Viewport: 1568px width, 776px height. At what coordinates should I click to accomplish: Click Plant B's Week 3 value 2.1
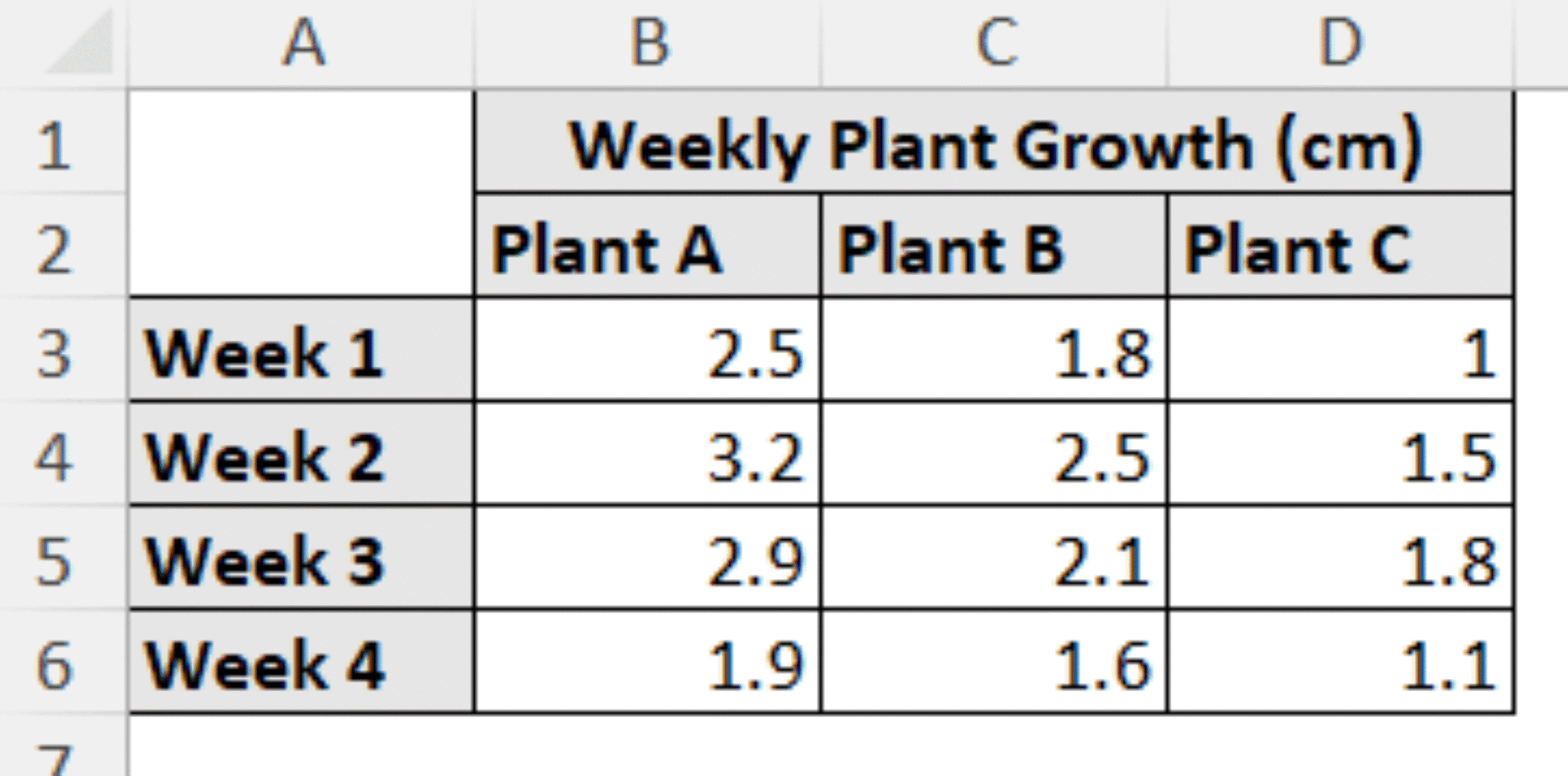point(995,559)
